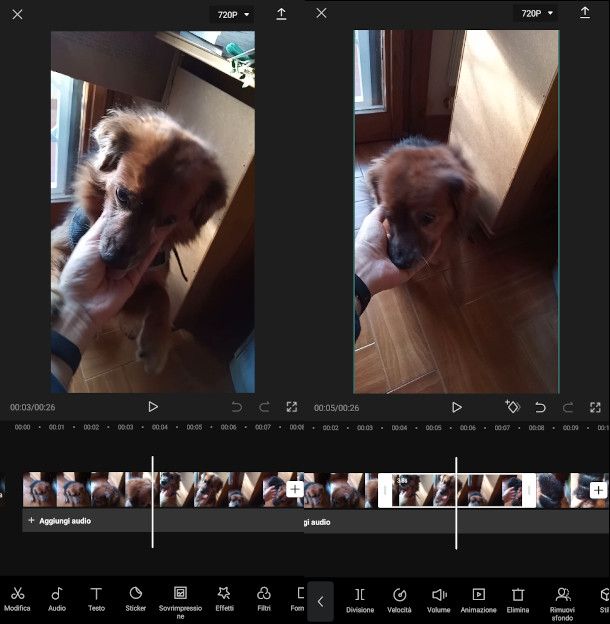Open Modifica scissors tool in left editor
This screenshot has width=610, height=624.
(x=17, y=599)
